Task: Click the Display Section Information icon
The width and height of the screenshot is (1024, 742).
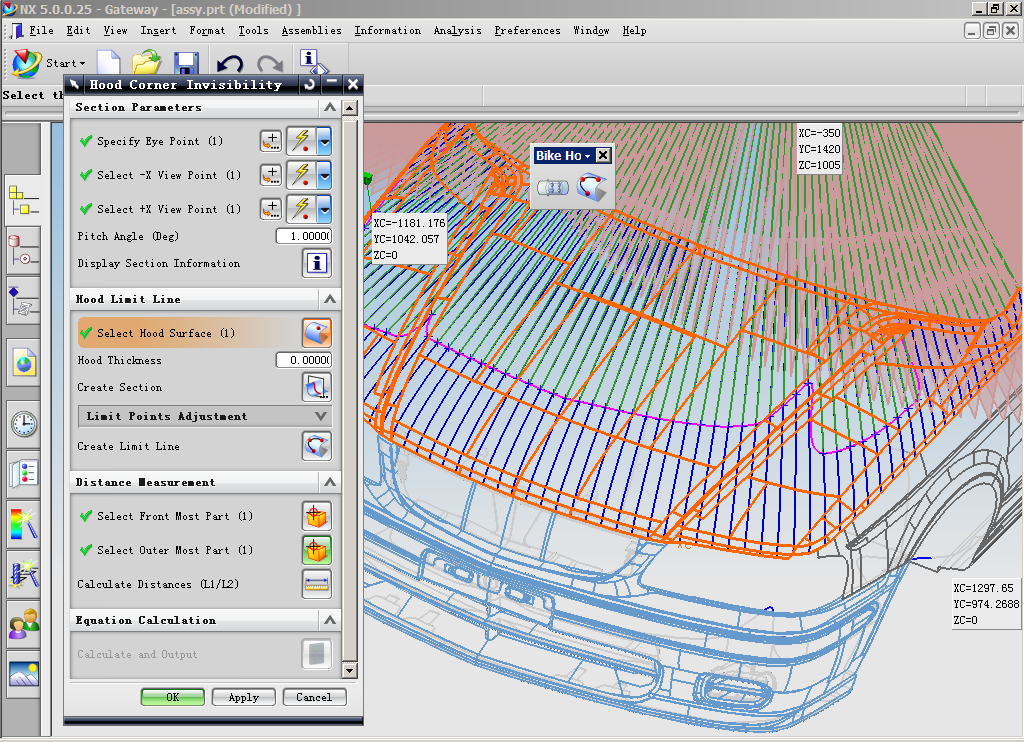Action: coord(317,264)
